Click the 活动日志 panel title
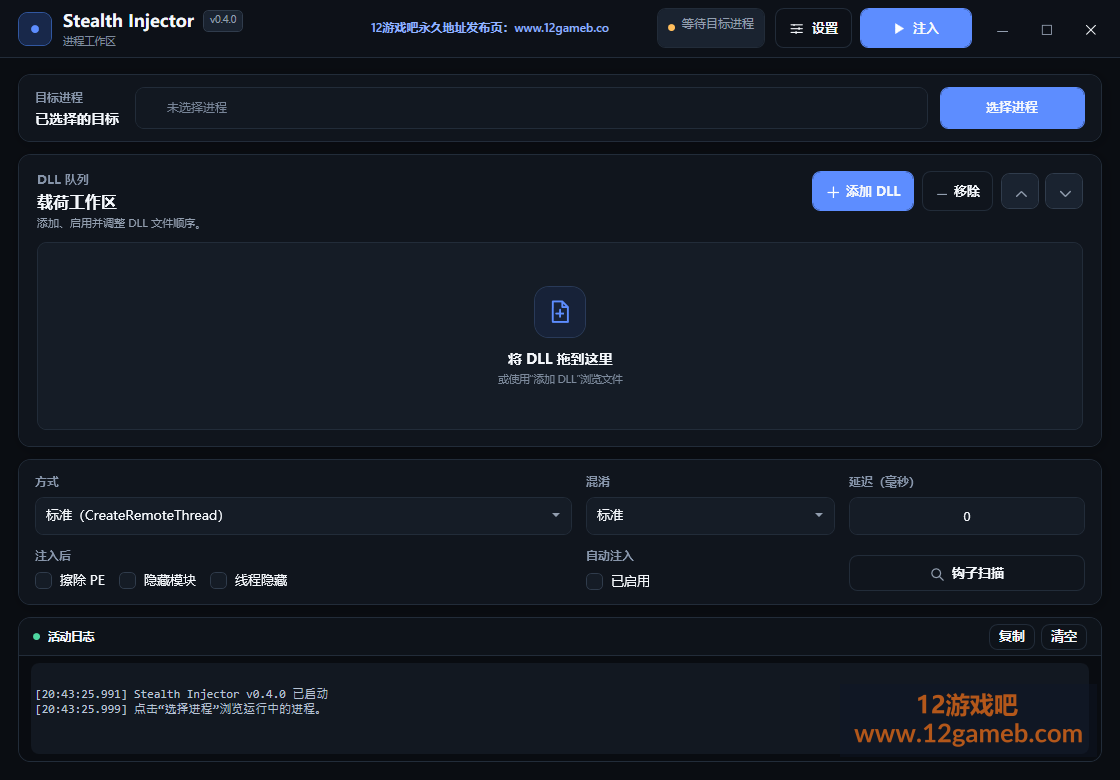1120x780 pixels. point(71,636)
